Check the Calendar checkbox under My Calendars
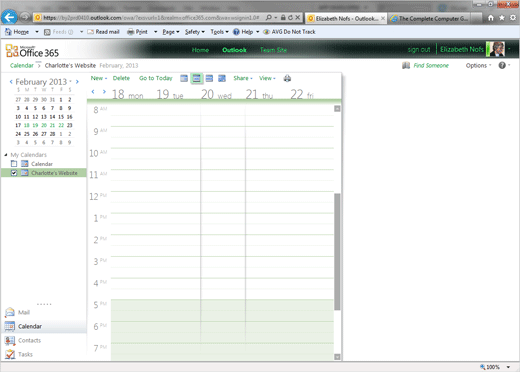 coord(14,164)
